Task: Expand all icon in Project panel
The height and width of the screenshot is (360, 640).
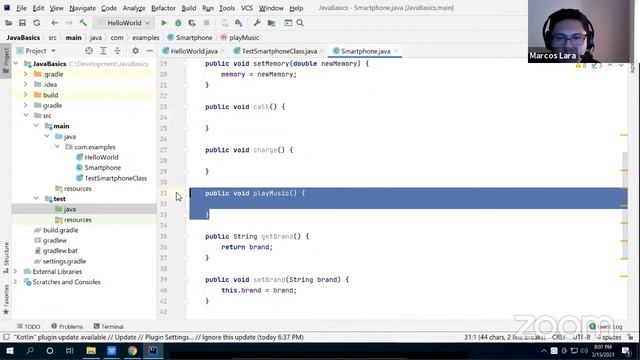Action: pos(103,51)
